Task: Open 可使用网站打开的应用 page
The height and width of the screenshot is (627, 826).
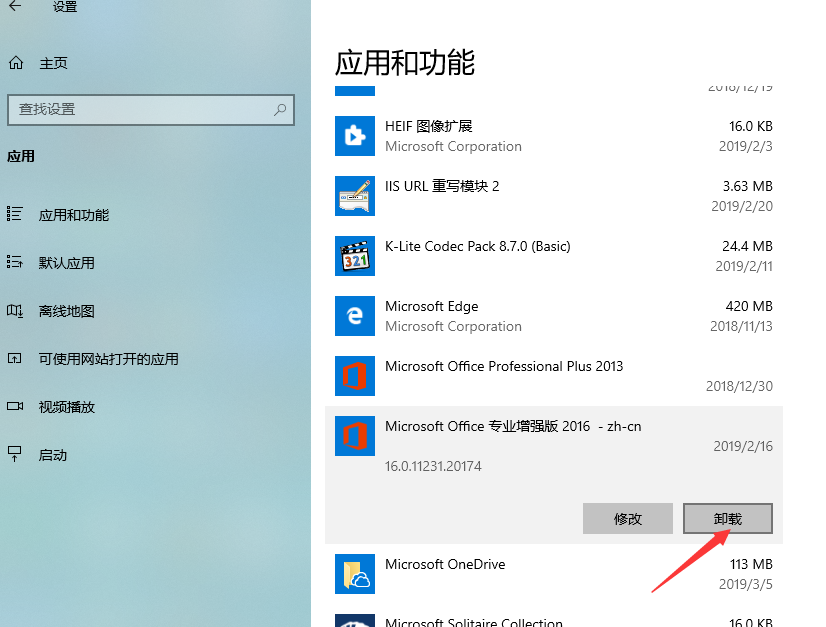Action: point(109,359)
